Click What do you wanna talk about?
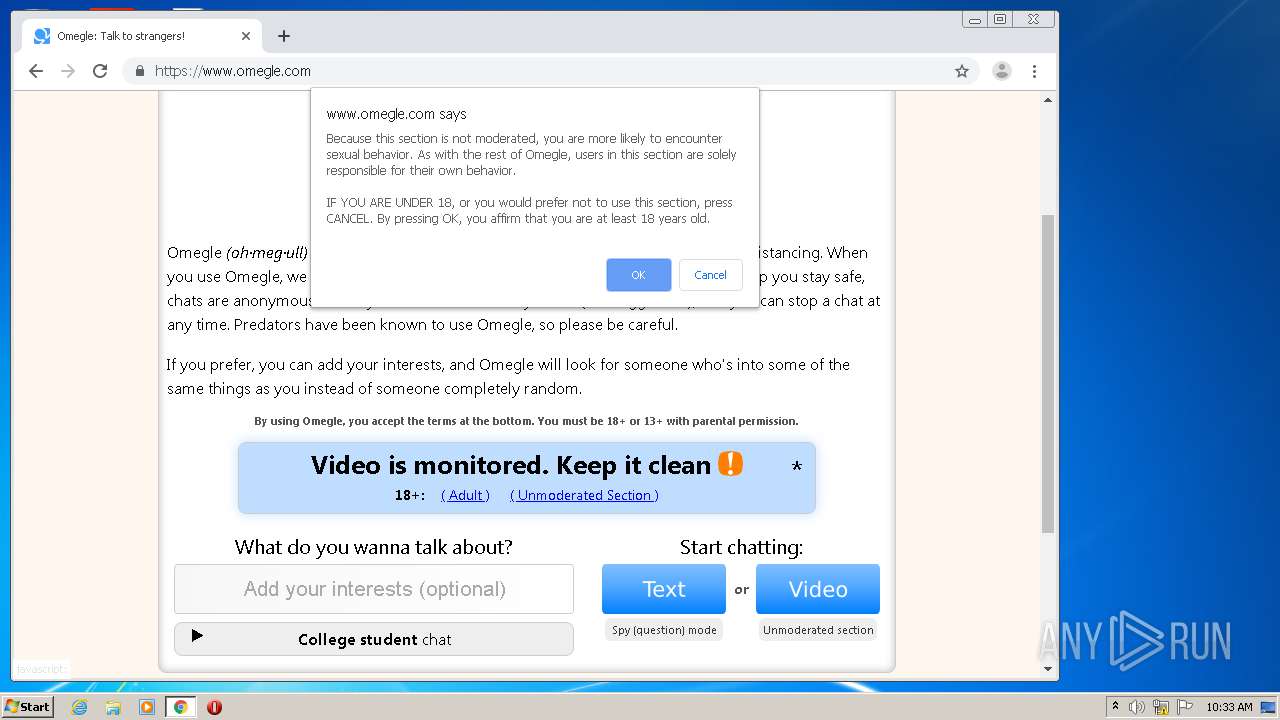 [x=373, y=547]
